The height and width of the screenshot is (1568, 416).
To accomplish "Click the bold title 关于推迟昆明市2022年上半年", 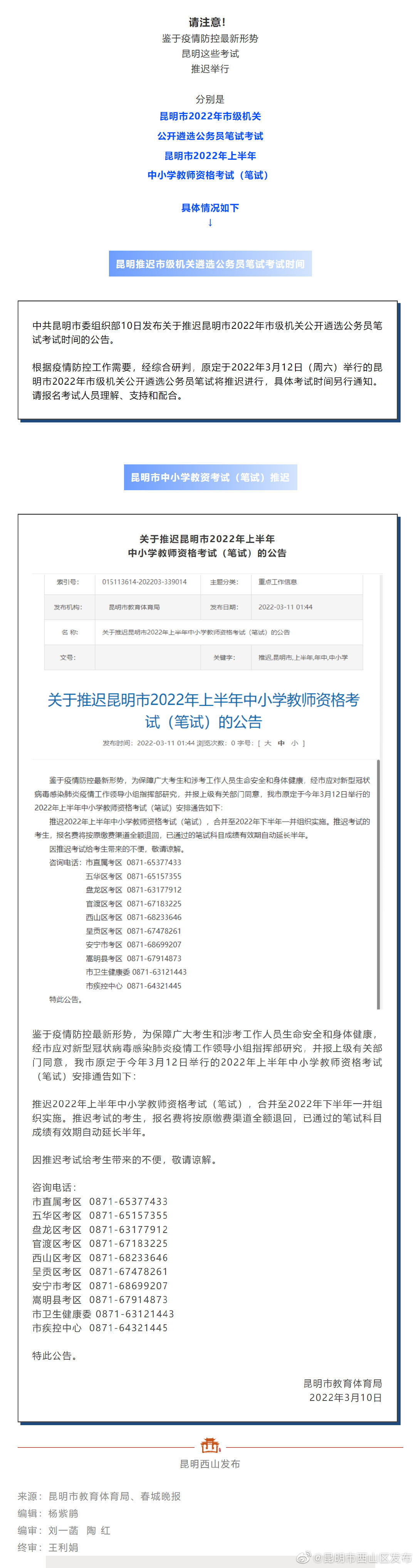I will (207, 539).
